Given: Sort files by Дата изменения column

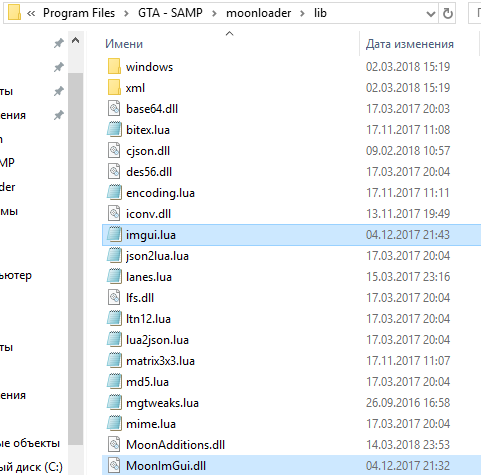Looking at the screenshot, I should pyautogui.click(x=410, y=44).
